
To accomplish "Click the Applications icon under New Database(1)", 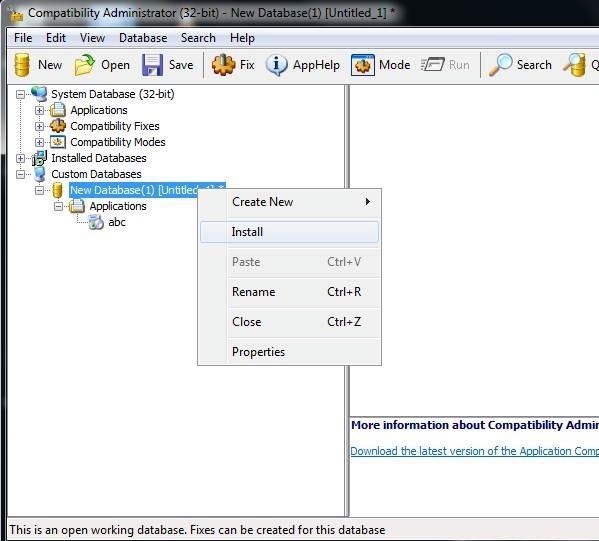I will tap(77, 206).
